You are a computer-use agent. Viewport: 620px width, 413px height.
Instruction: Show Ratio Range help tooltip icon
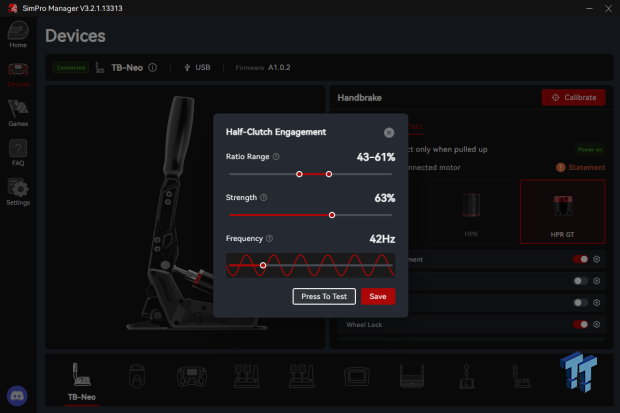click(276, 157)
